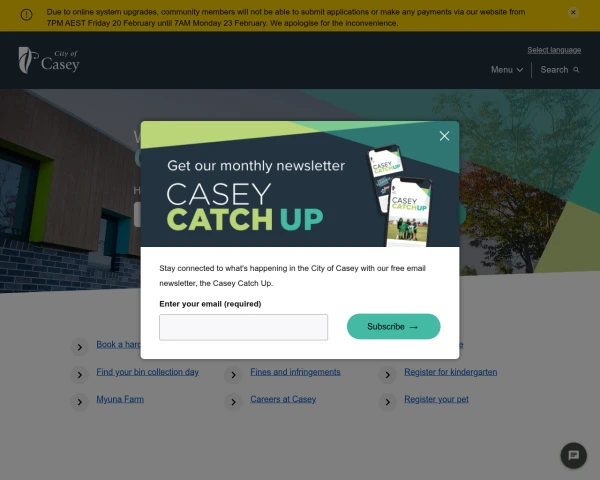Image resolution: width=600 pixels, height=480 pixels.
Task: Click arrow icon beside Fines and infringements
Action: coord(233,375)
